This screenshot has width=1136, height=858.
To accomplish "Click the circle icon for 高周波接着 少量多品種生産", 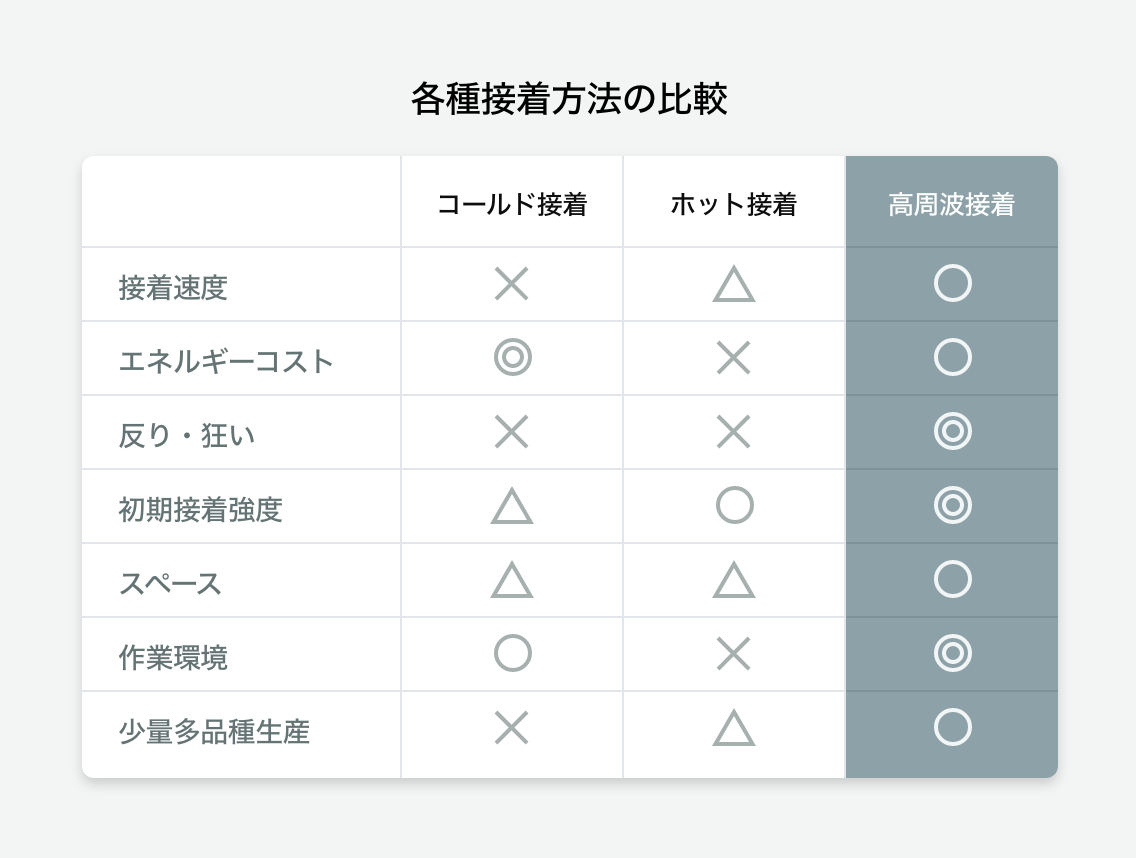I will click(952, 727).
